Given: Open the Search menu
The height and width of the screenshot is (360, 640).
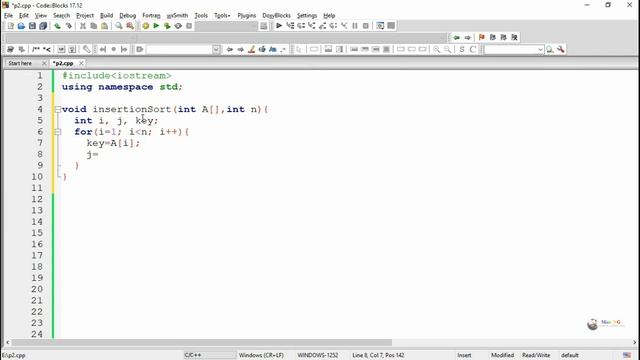Looking at the screenshot, I should (x=61, y=16).
